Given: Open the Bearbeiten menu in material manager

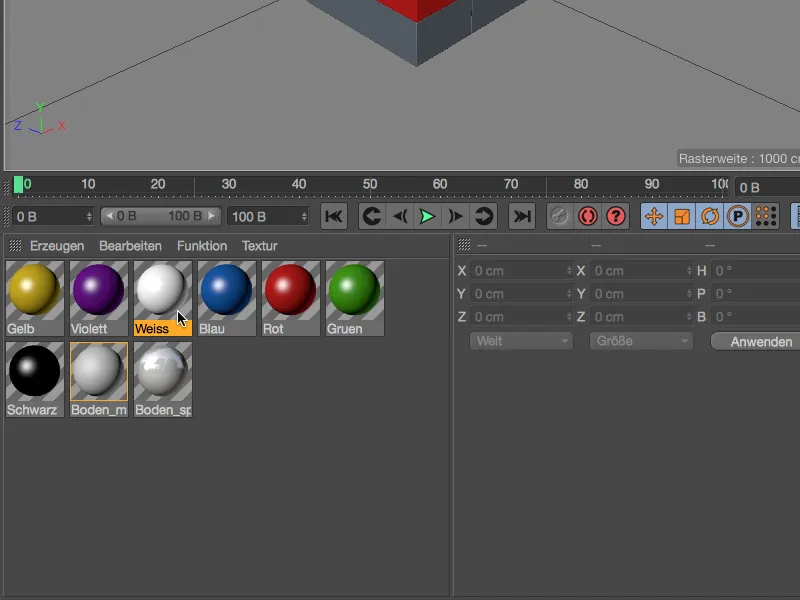Looking at the screenshot, I should (x=130, y=246).
